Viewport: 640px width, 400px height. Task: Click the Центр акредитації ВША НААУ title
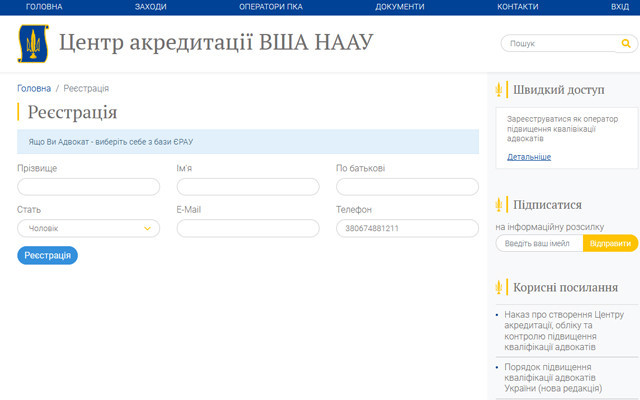216,42
